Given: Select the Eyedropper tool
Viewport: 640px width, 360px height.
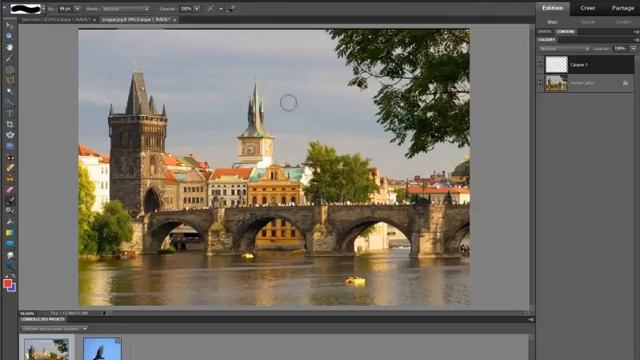Looking at the screenshot, I should point(9,58).
